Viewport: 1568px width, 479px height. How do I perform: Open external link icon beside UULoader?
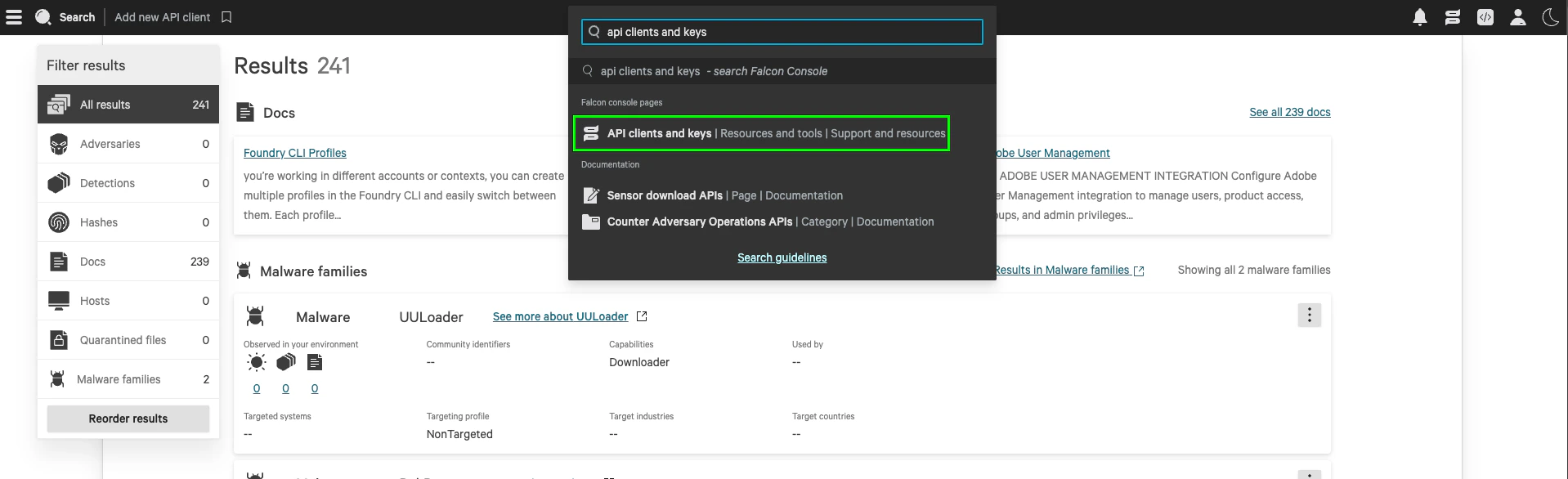pos(642,316)
